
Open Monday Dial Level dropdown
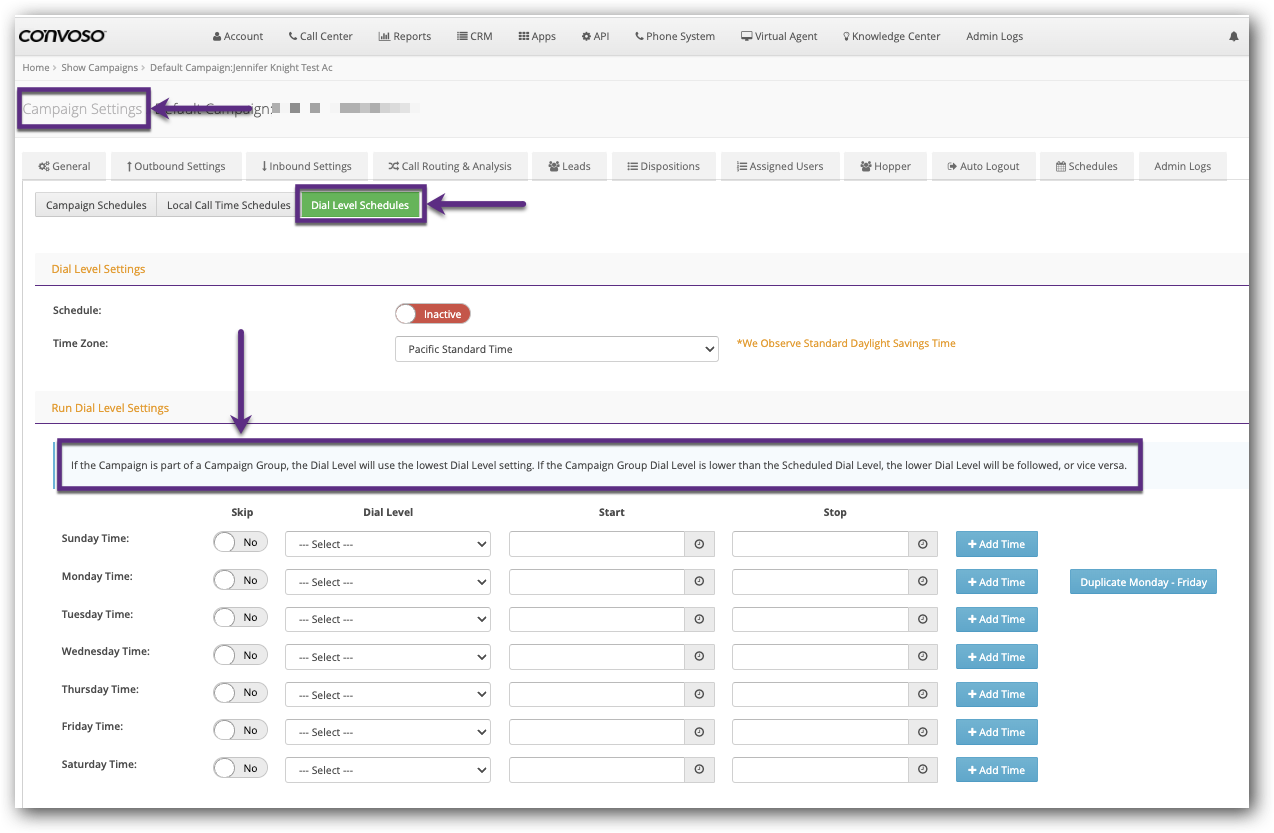coord(388,582)
